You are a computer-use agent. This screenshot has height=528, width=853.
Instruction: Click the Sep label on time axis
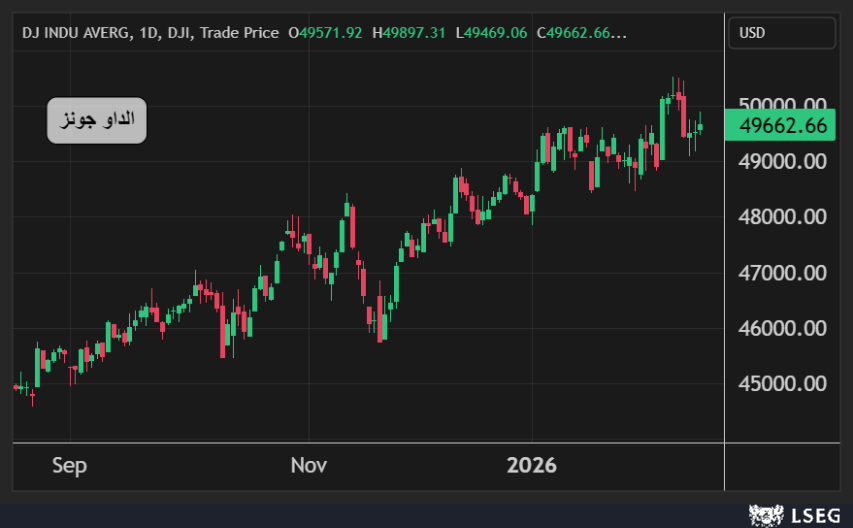69,466
